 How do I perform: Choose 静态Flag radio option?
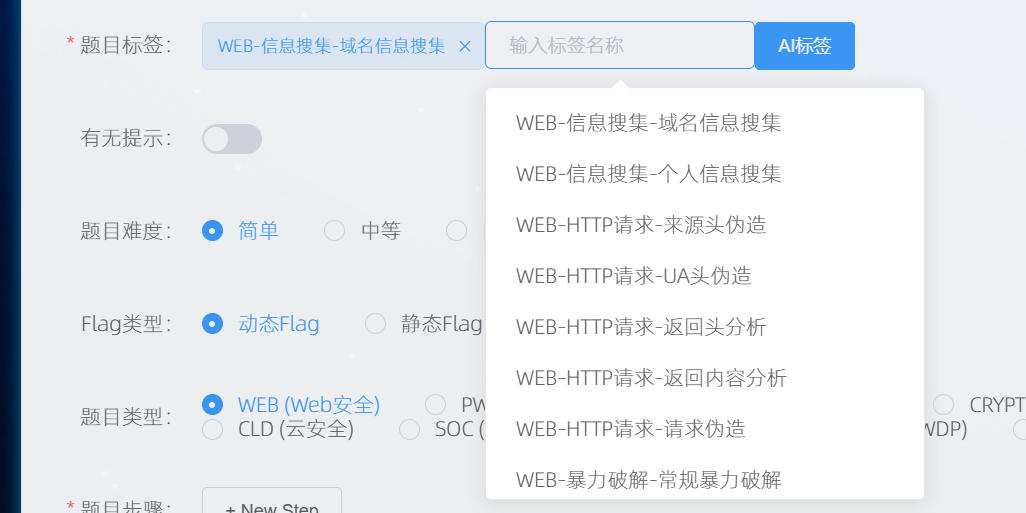pyautogui.click(x=375, y=324)
